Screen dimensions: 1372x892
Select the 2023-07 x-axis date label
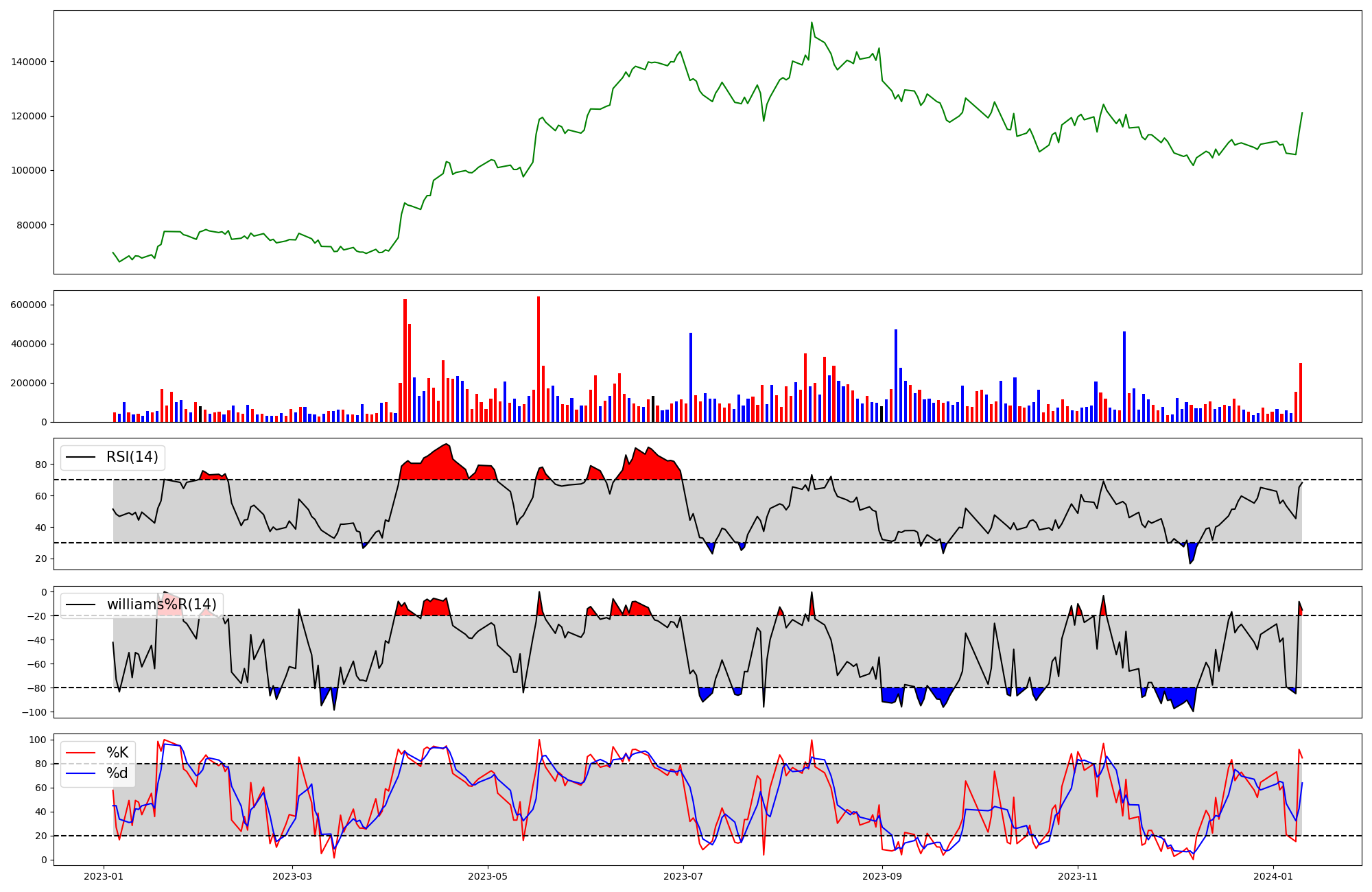683,876
